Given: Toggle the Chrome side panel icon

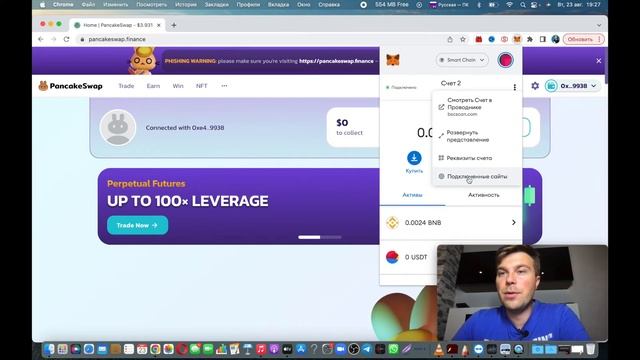Looking at the screenshot, I should pyautogui.click(x=542, y=39).
